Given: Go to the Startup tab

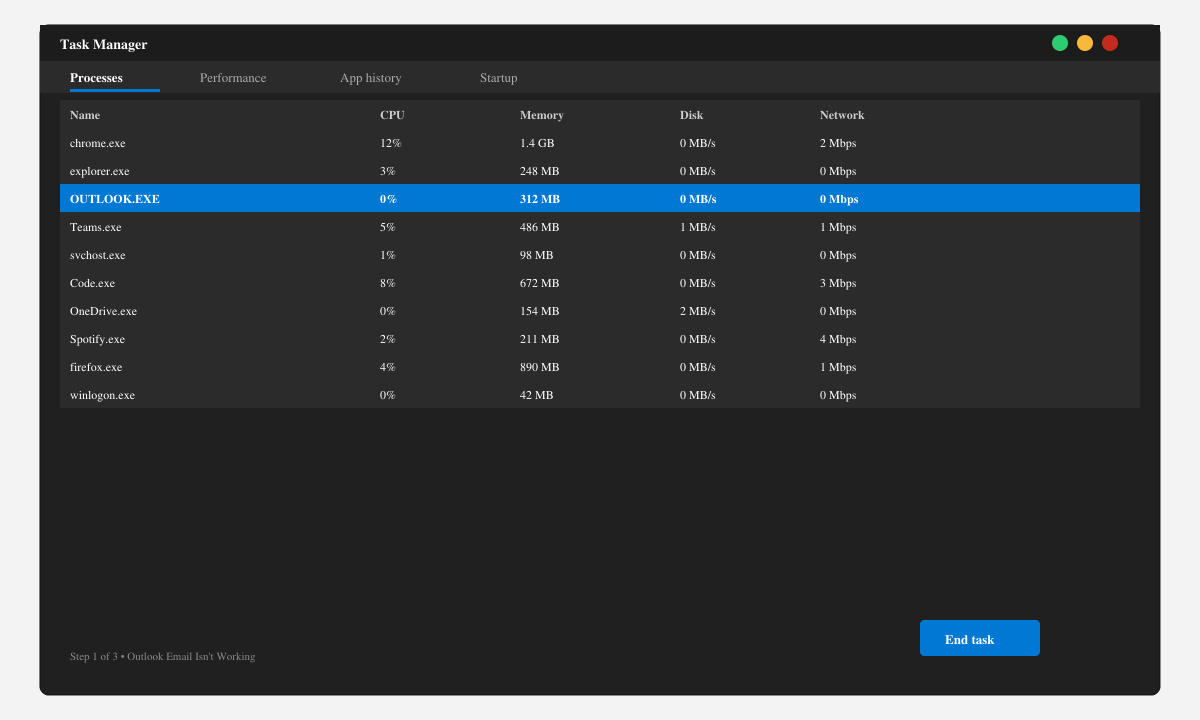Looking at the screenshot, I should click(x=498, y=78).
